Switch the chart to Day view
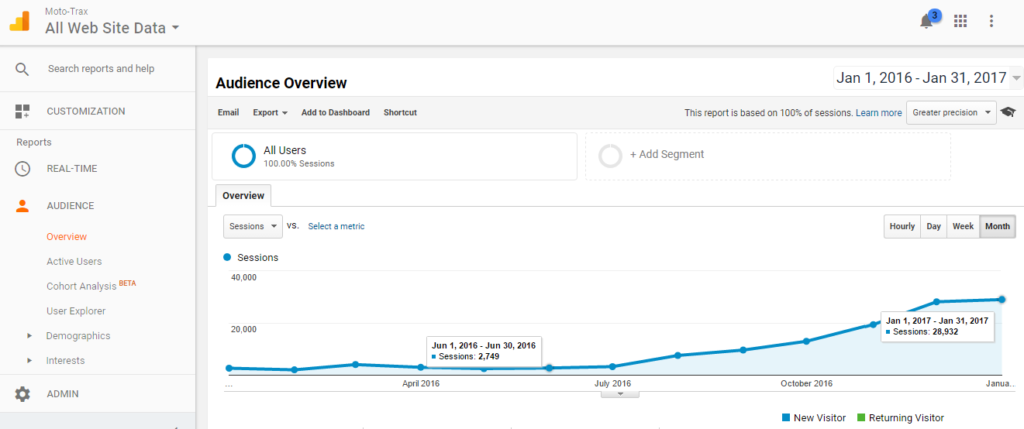Screen dimensions: 1024x429 click(934, 226)
